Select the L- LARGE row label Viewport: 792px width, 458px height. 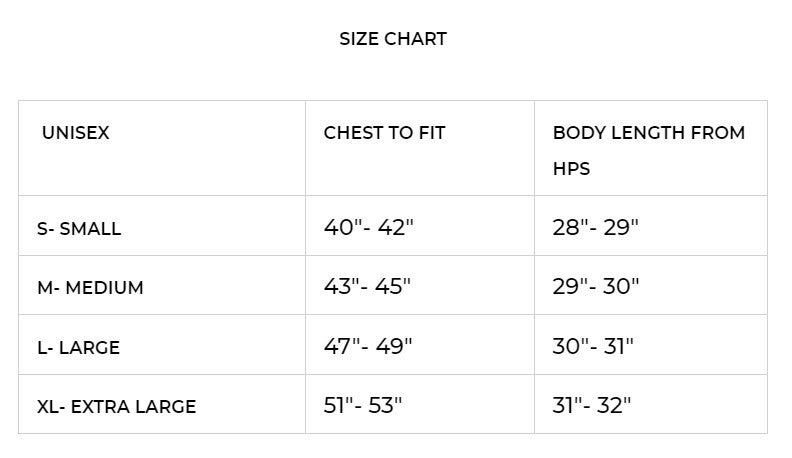click(78, 348)
